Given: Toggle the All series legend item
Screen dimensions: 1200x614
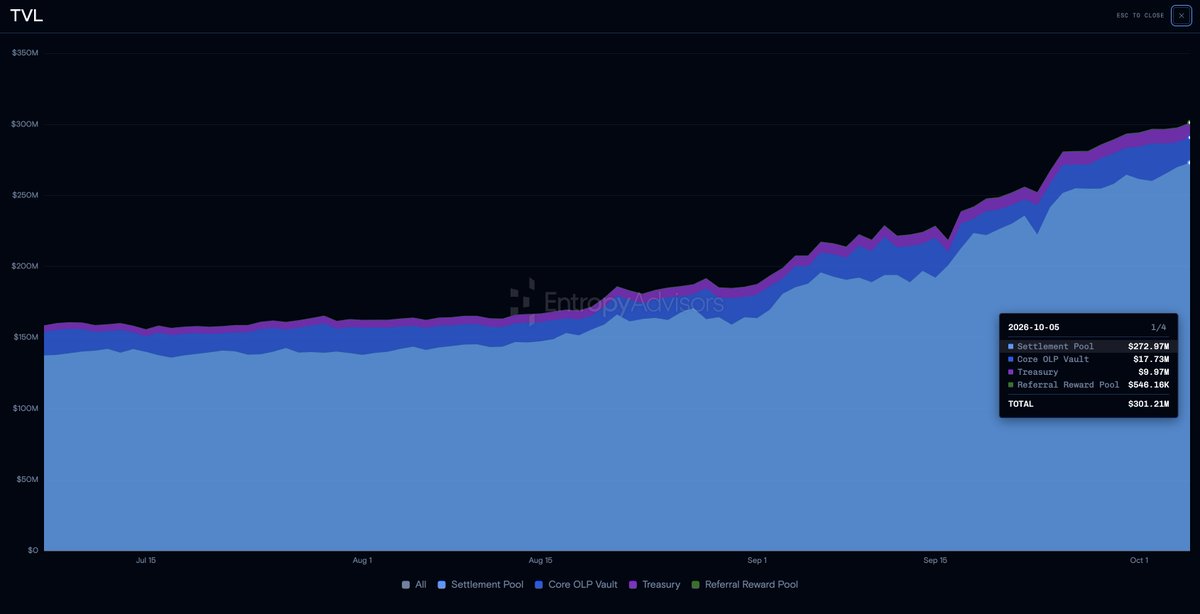Looking at the screenshot, I should pyautogui.click(x=414, y=584).
